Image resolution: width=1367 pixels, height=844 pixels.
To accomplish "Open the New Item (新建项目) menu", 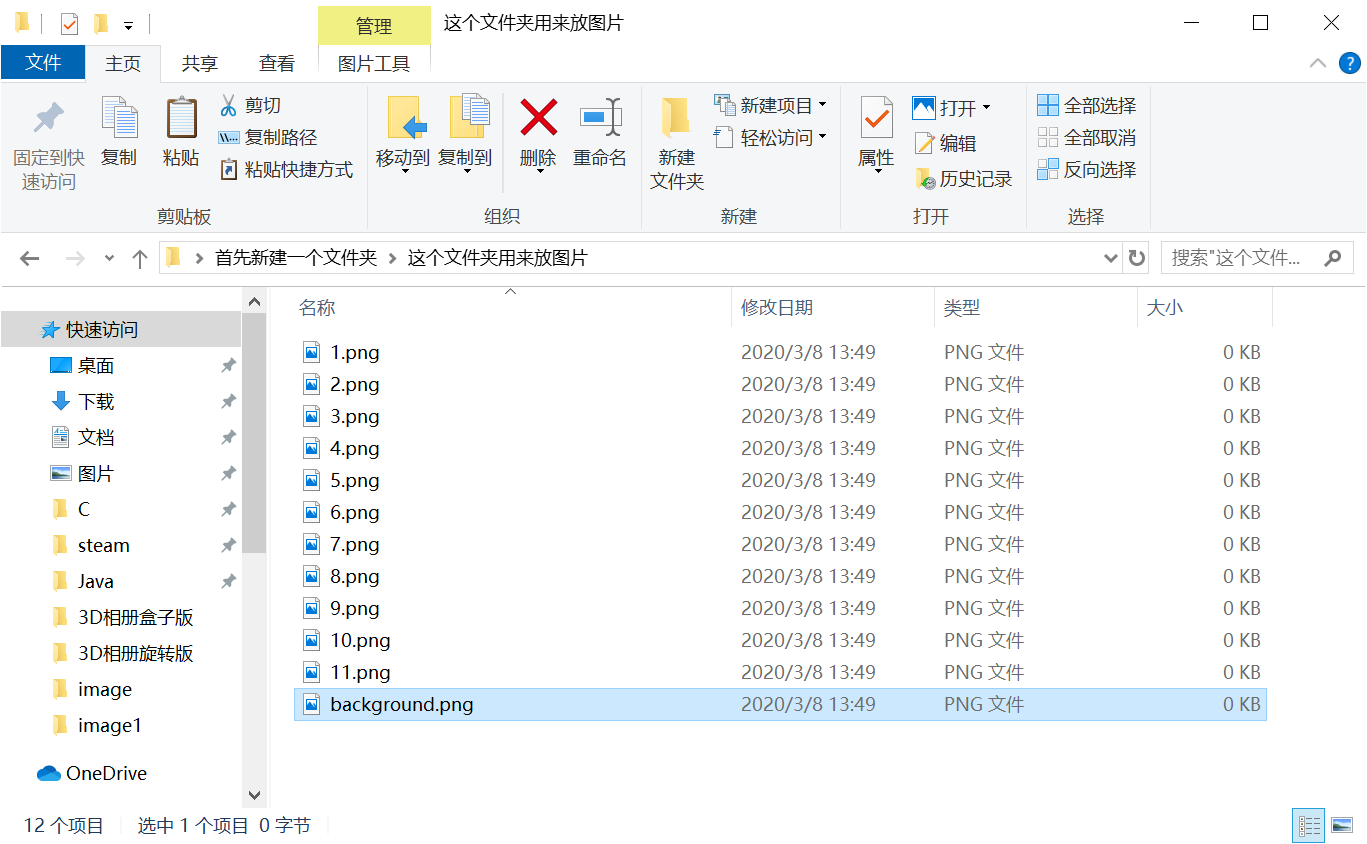I will [771, 105].
